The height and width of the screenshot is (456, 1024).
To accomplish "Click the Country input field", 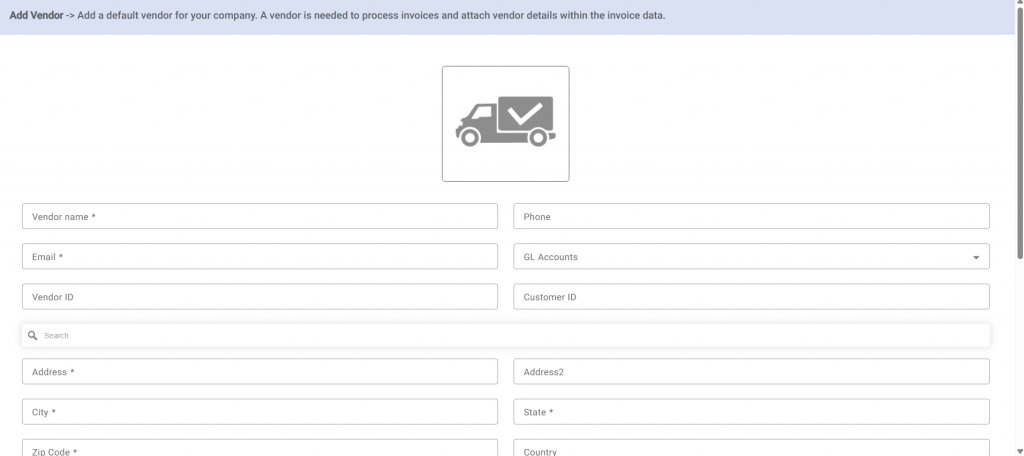I will [x=751, y=449].
